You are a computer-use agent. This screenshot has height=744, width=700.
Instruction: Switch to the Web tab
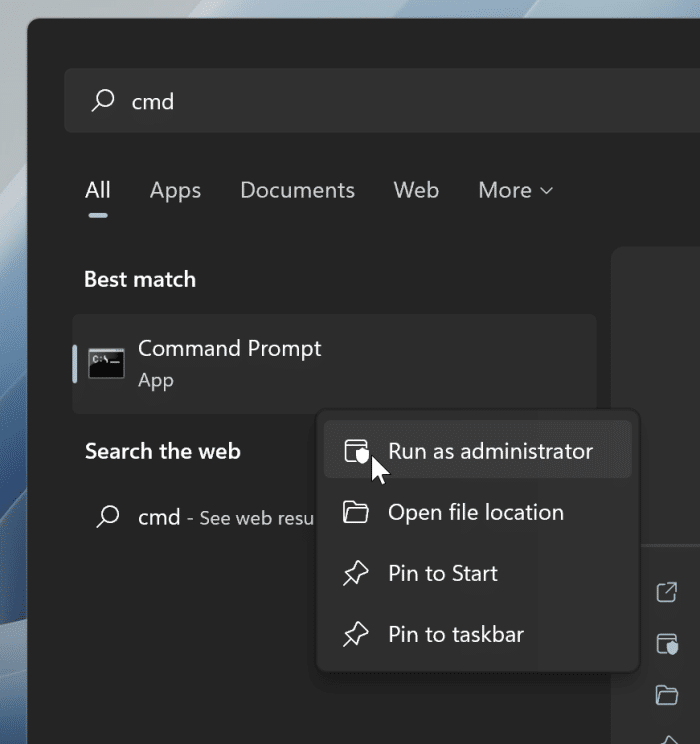point(416,190)
